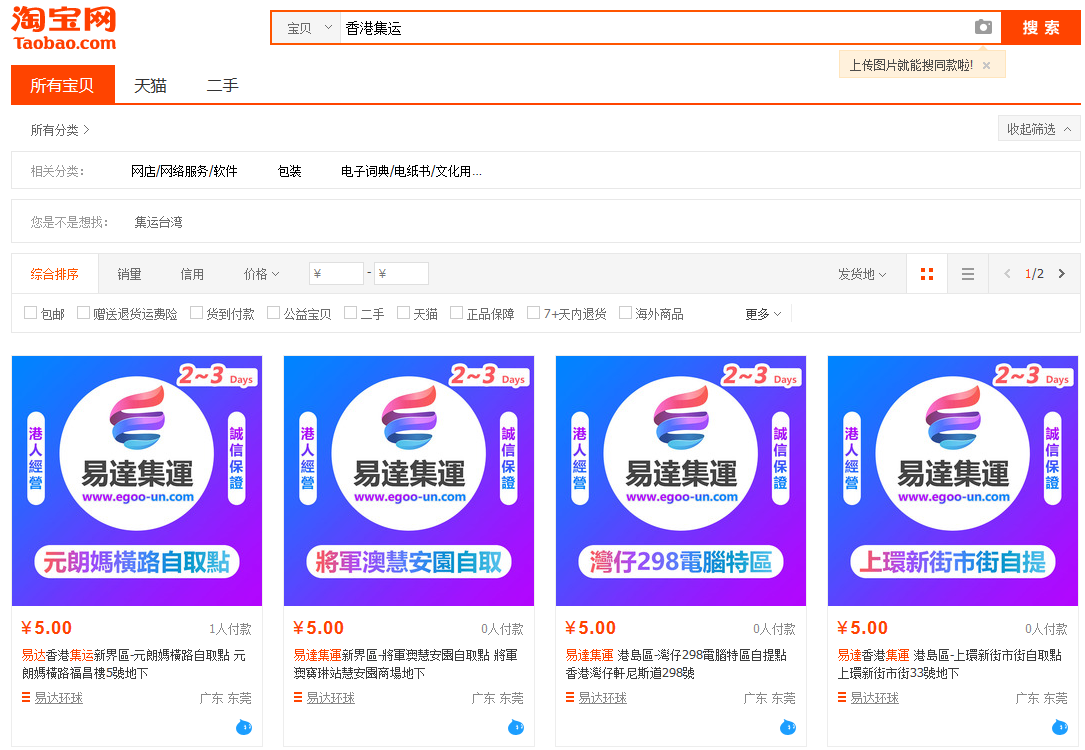Image resolution: width=1085 pixels, height=750 pixels.
Task: Sort results by 销量
Action: point(129,274)
